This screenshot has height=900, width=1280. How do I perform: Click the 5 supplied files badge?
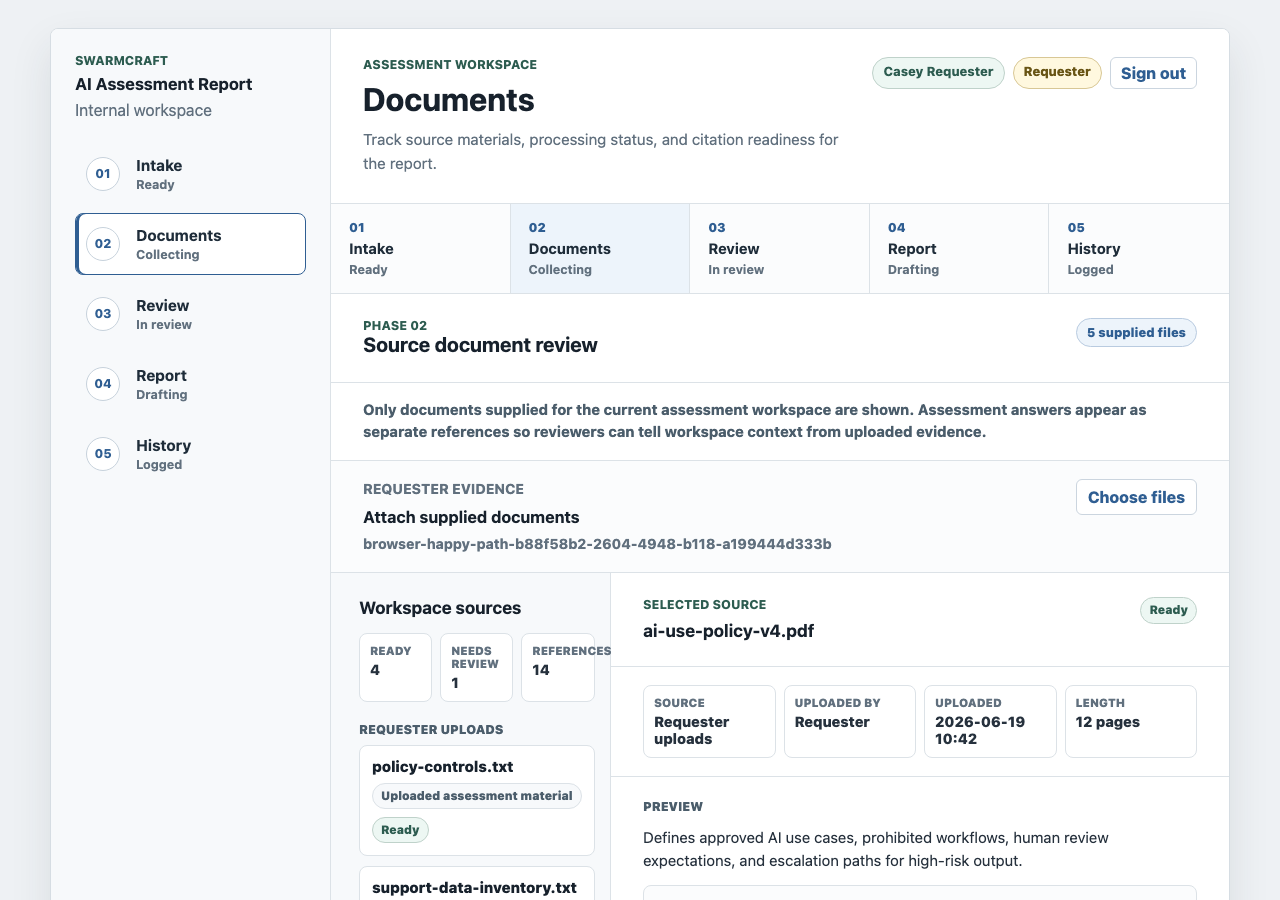coord(1136,333)
